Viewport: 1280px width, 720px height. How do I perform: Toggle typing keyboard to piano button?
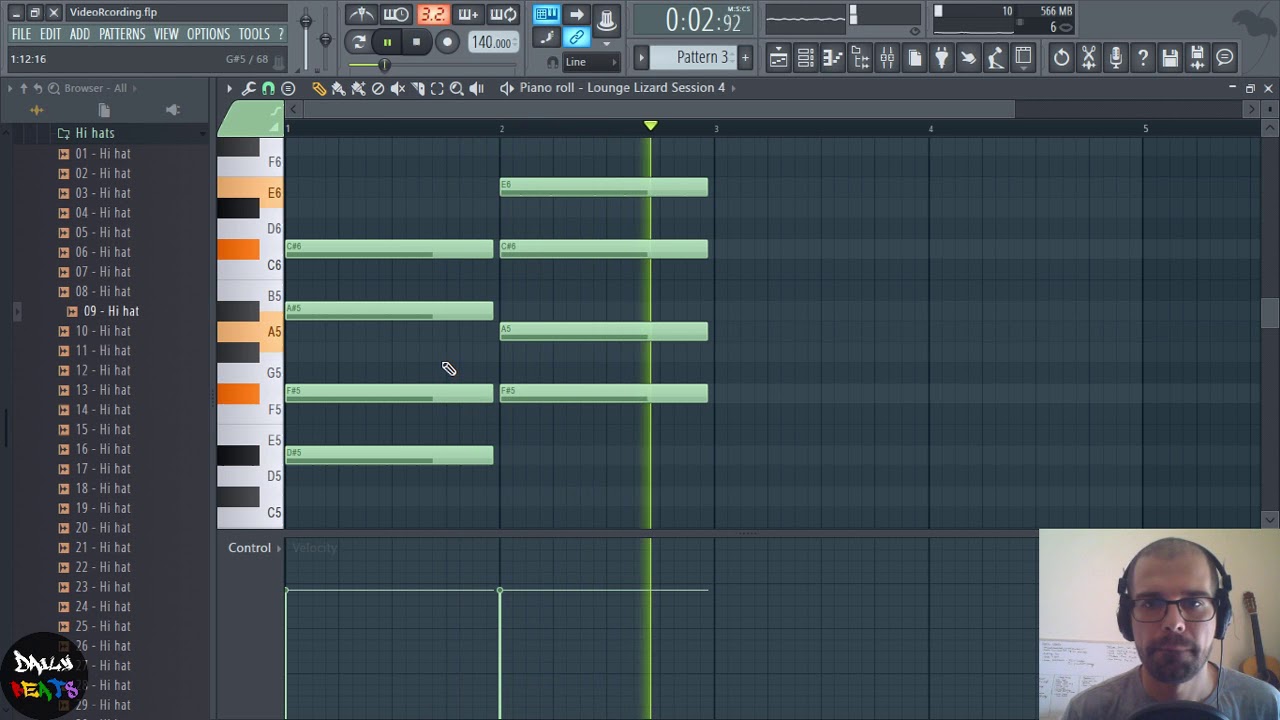click(x=546, y=14)
